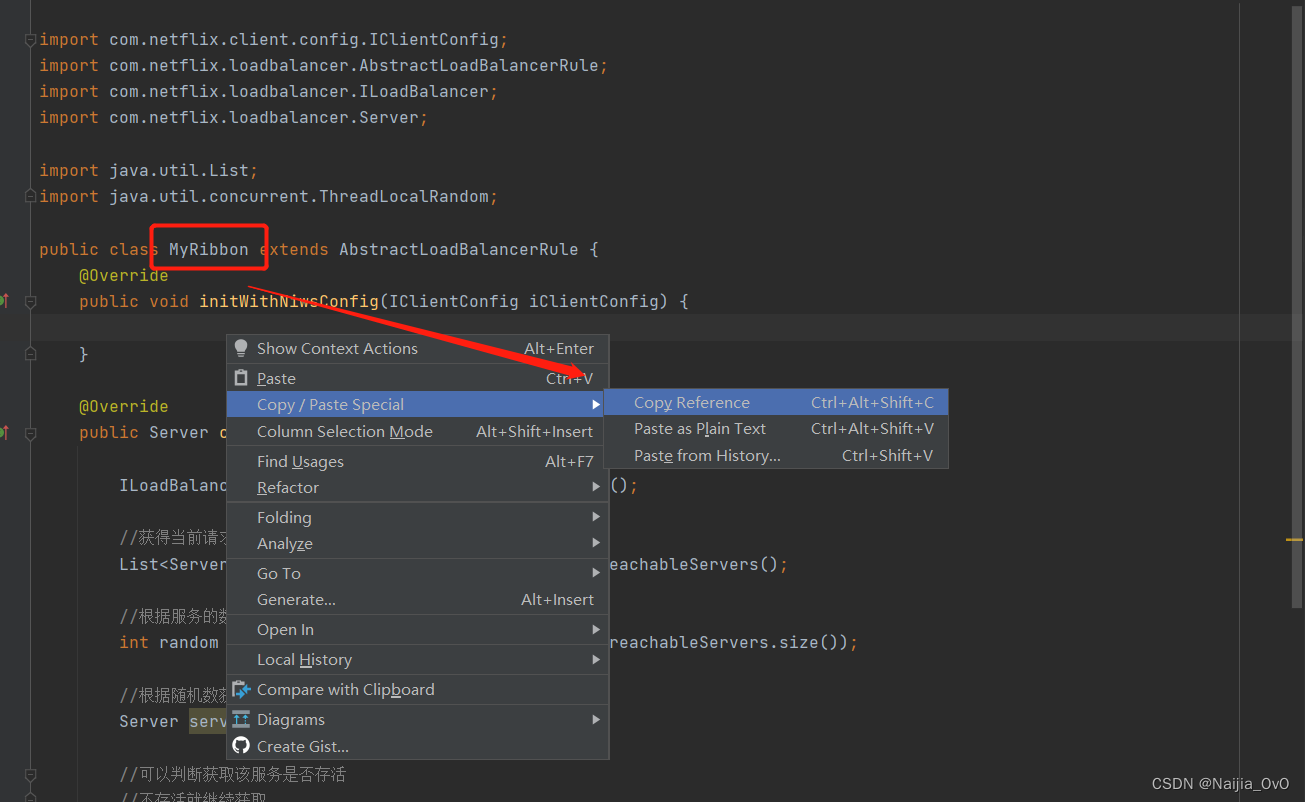Click the ILoadBalancer import line
The width and height of the screenshot is (1305, 802).
[269, 91]
